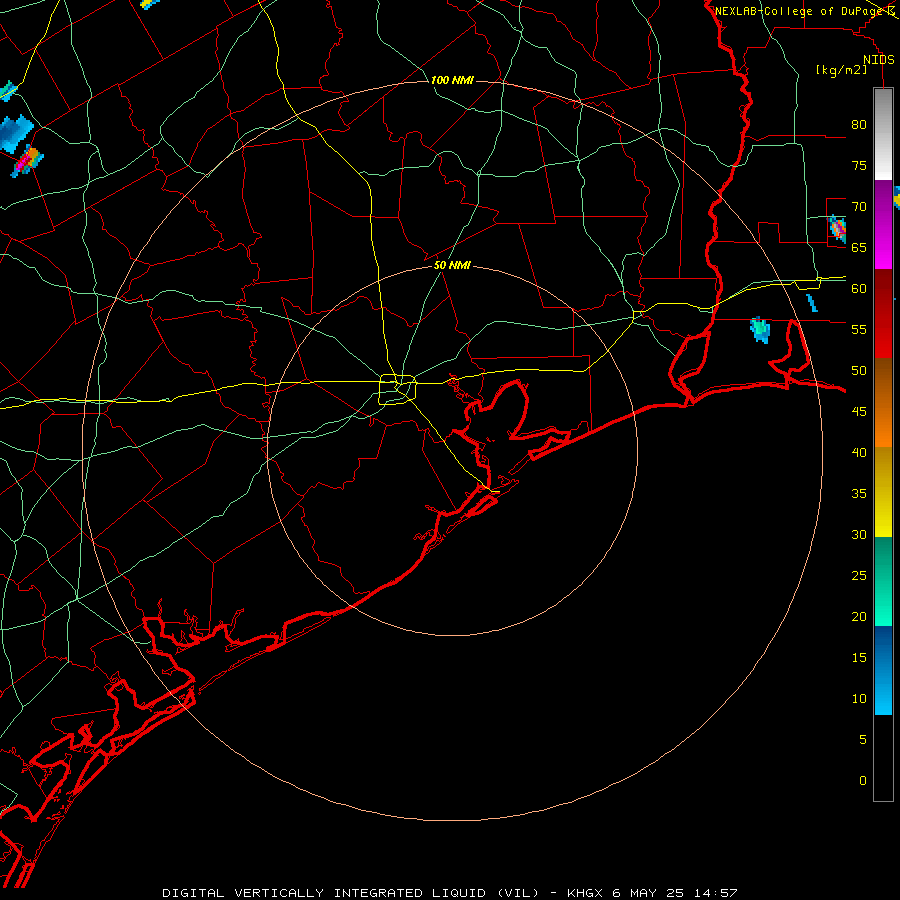Click the 45 value on the color scale

click(x=859, y=412)
